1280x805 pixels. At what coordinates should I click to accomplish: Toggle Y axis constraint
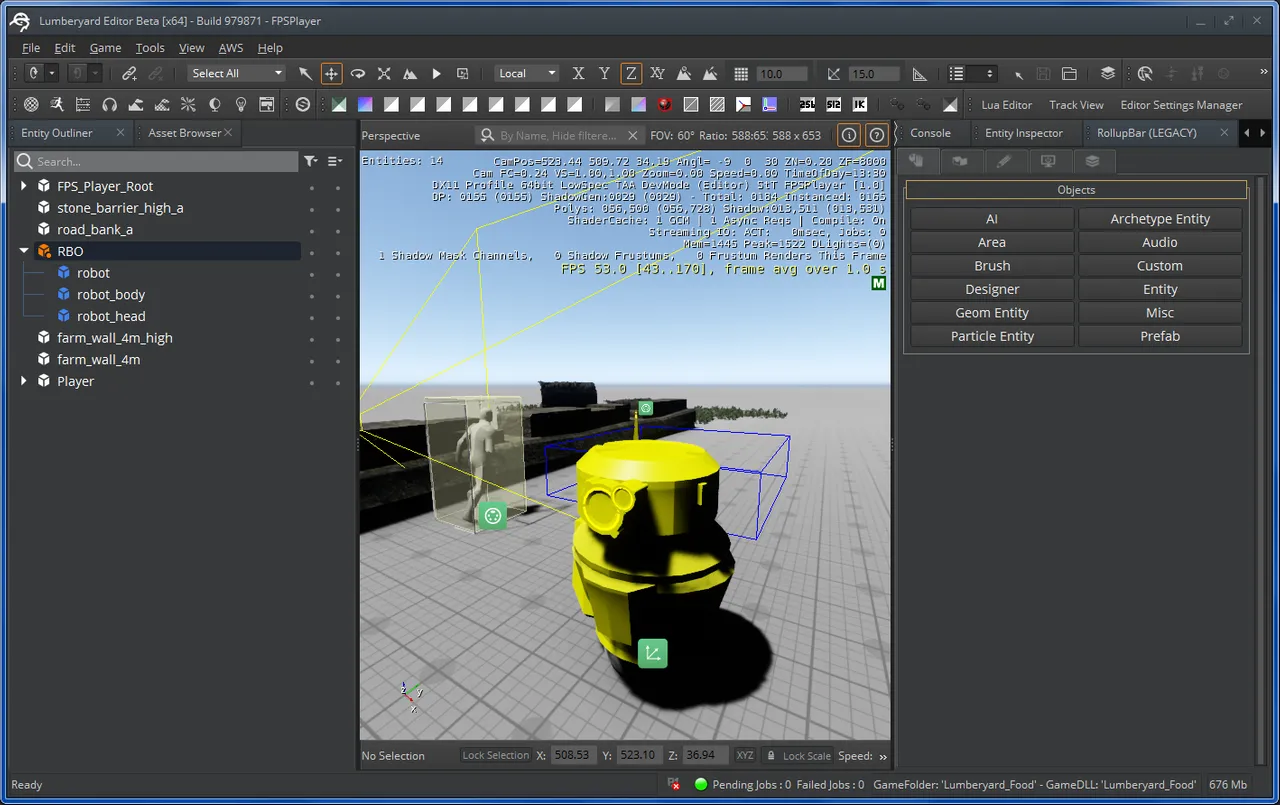(604, 73)
